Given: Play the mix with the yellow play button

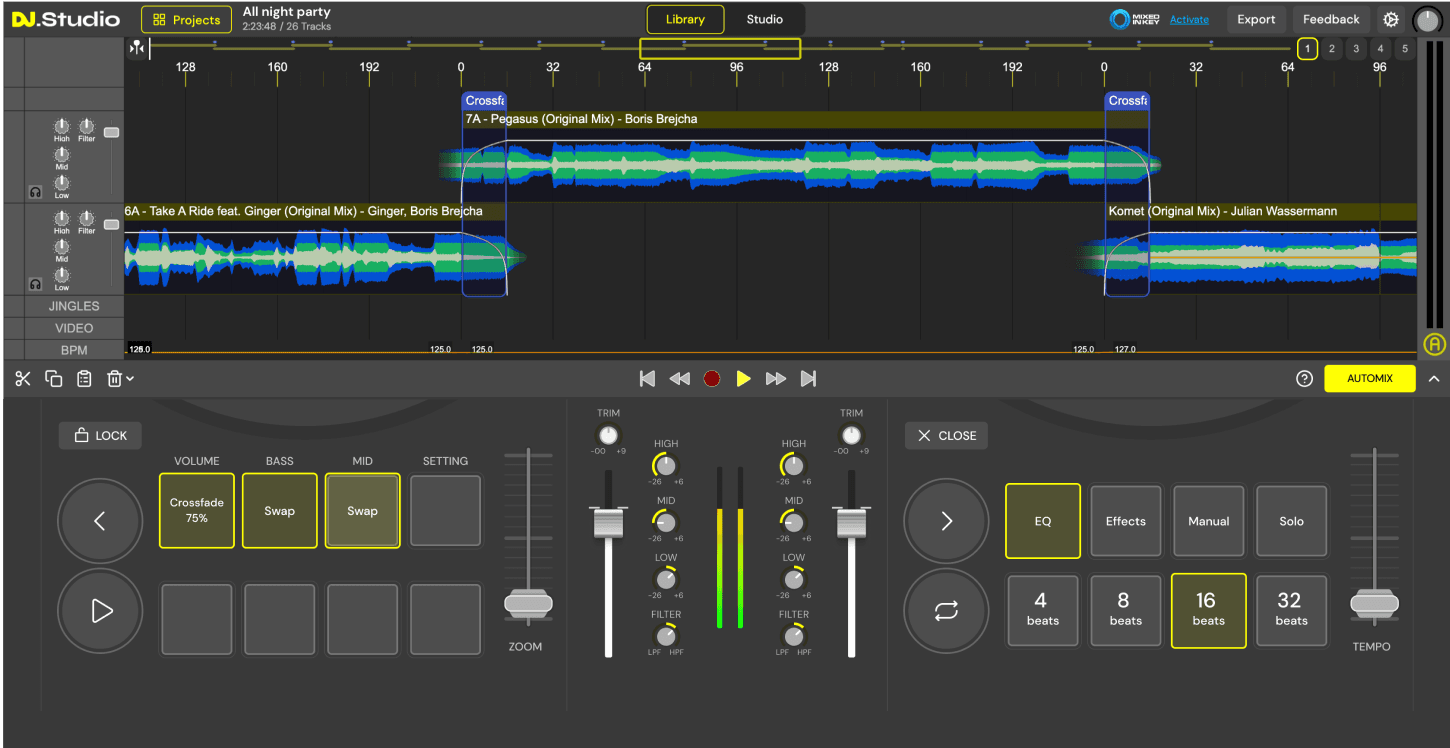Looking at the screenshot, I should pos(743,378).
